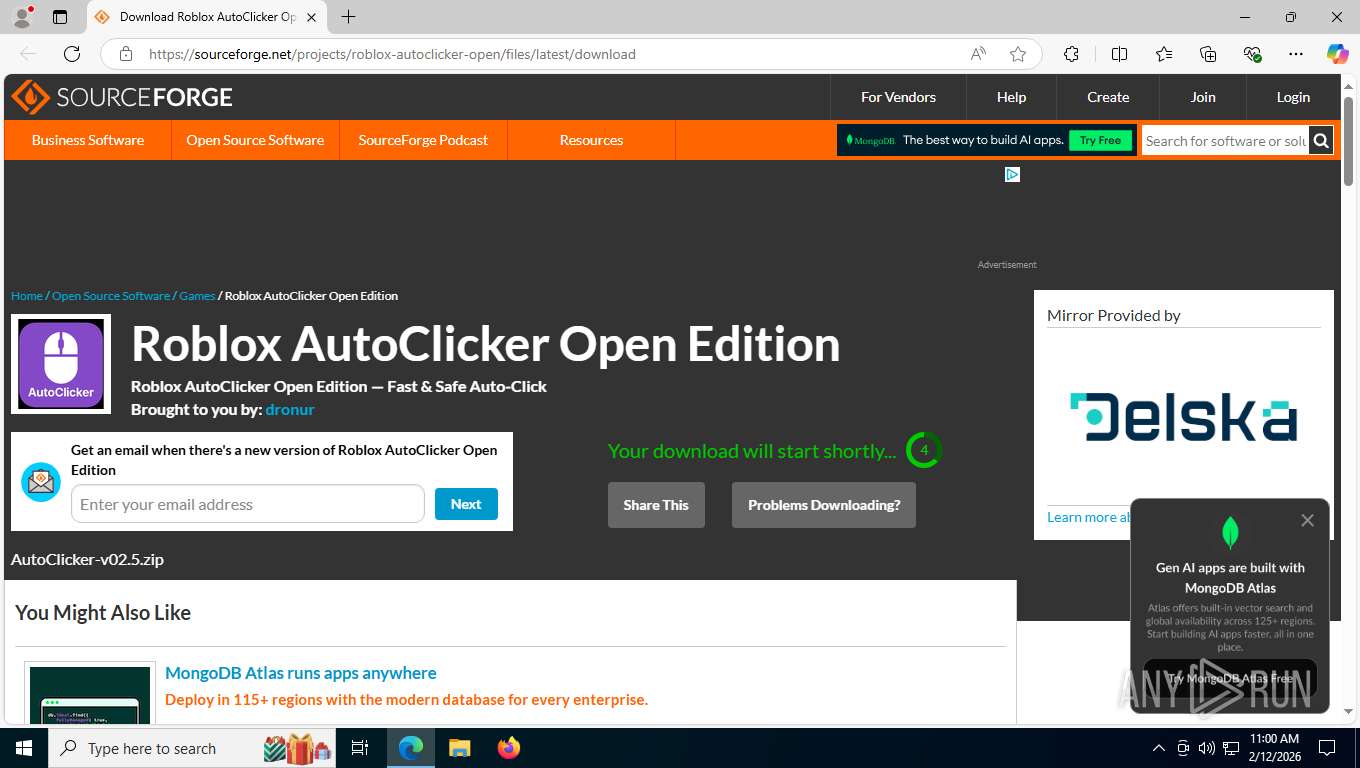Viewport: 1360px width, 768px height.
Task: Click Problems Downloading? button
Action: 824,505
